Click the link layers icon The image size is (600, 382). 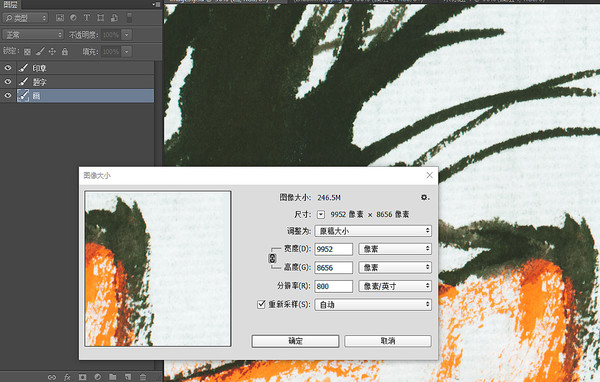[52, 377]
